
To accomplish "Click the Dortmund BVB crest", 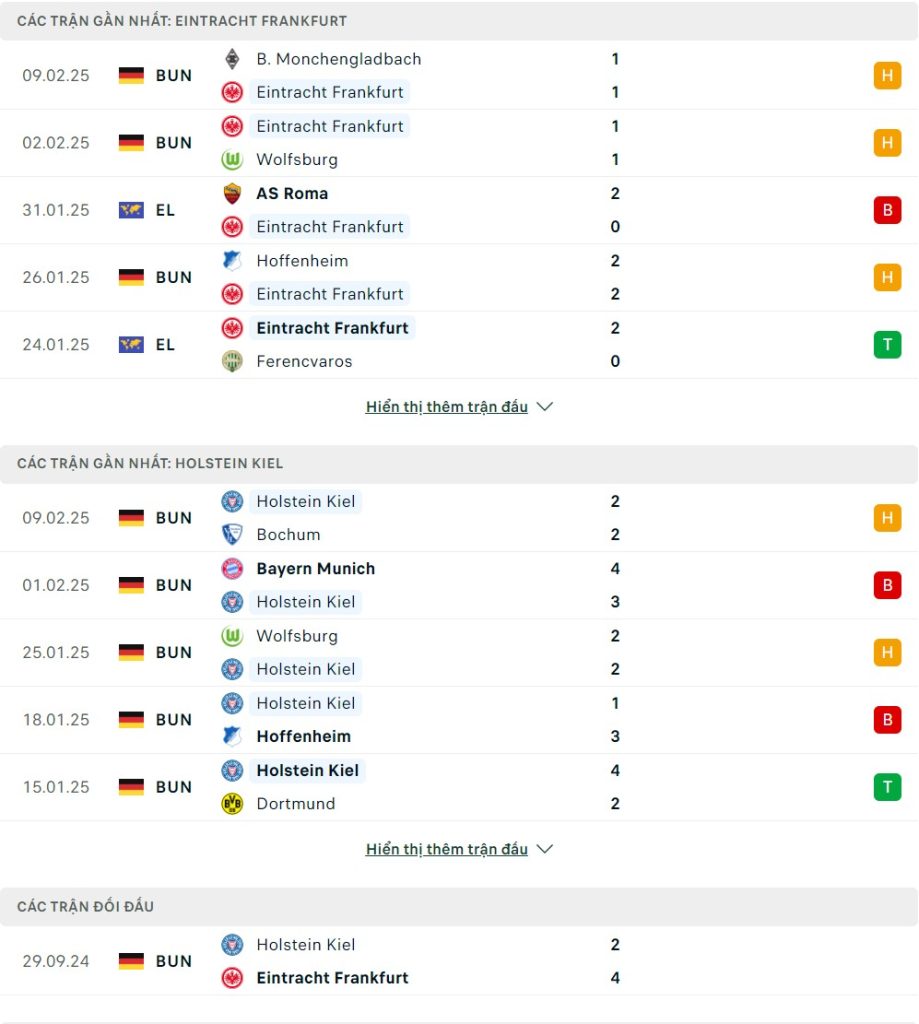I will click(232, 804).
